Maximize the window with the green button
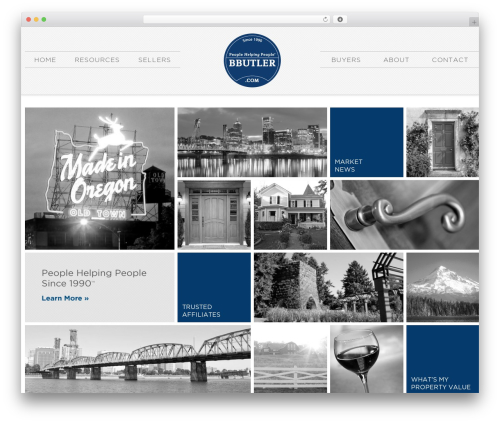 (x=44, y=20)
